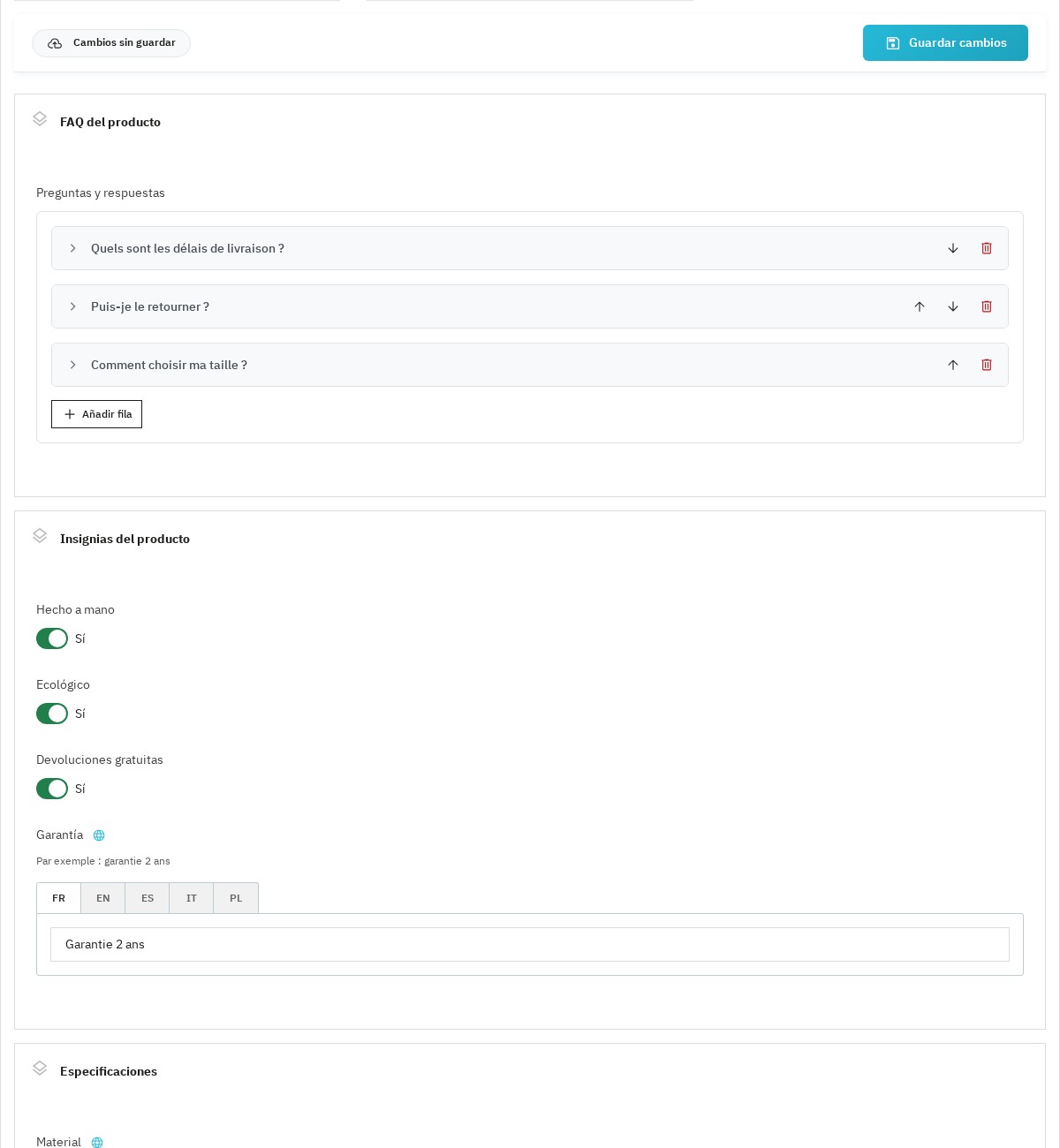This screenshot has width=1060, height=1148.
Task: Switch to the ES language tab
Action: [x=148, y=898]
